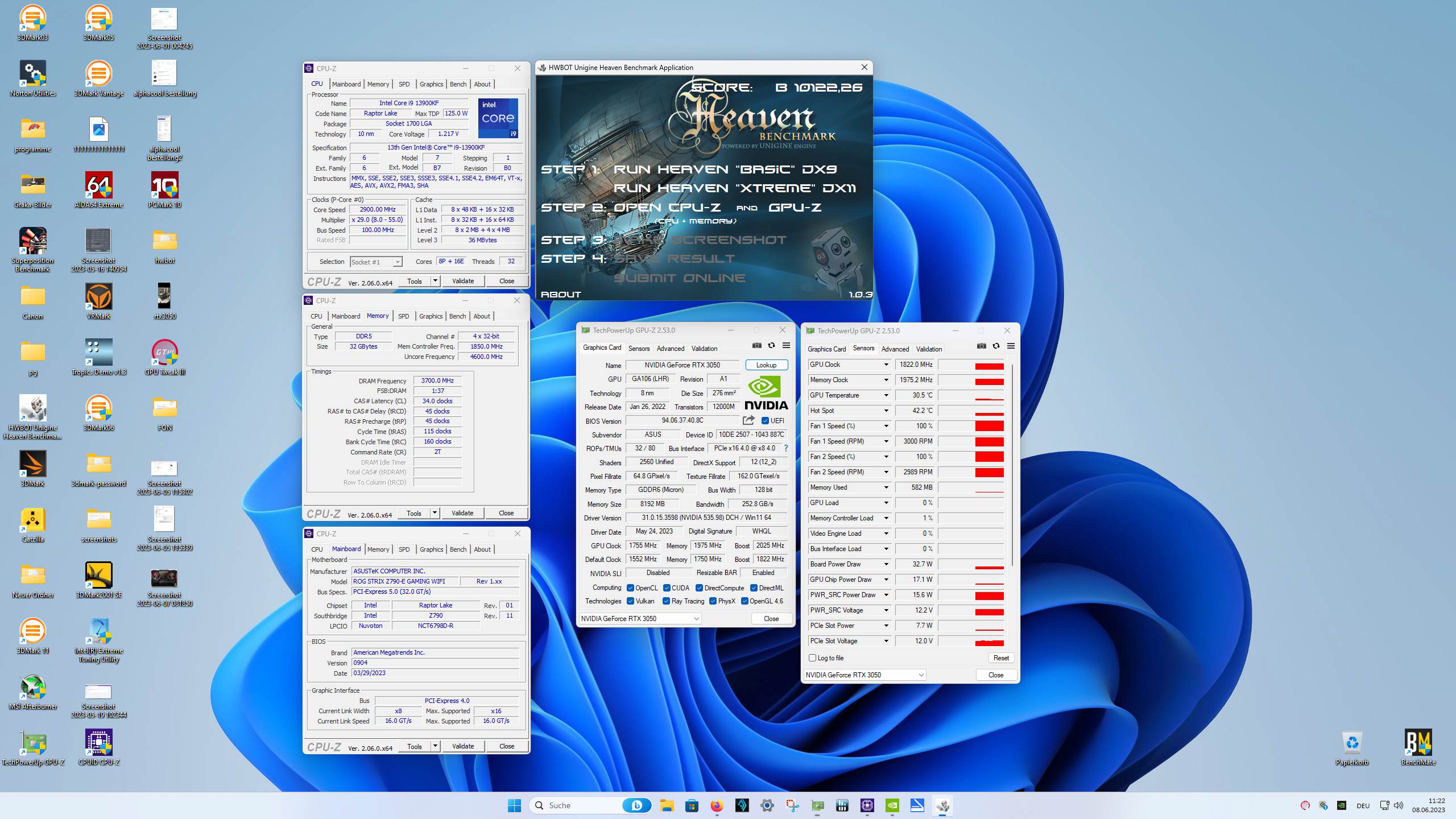Switch to Sensors tab in GPU-Z Graphics Card window
The width and height of the screenshot is (1456, 819).
(x=639, y=349)
